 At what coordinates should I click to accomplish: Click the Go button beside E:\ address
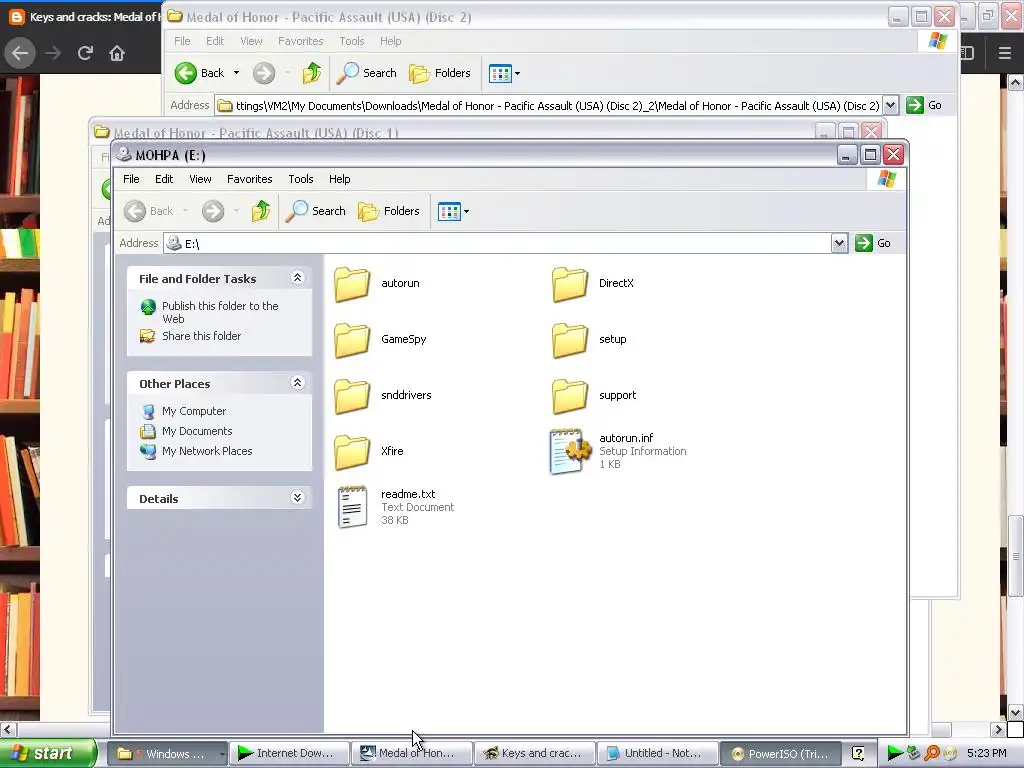coord(873,243)
